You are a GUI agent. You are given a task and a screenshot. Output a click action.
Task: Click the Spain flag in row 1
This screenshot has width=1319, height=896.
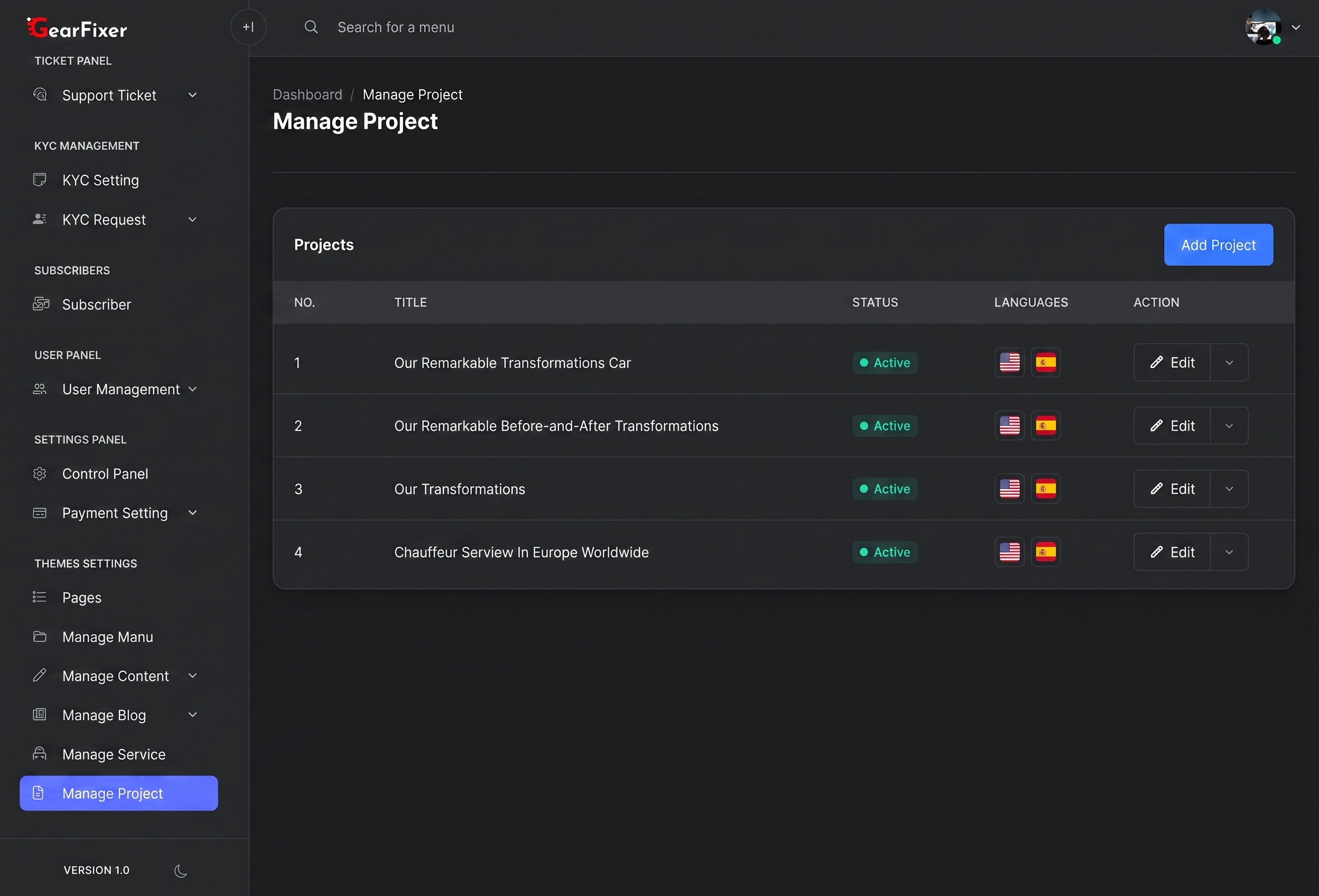[1045, 362]
